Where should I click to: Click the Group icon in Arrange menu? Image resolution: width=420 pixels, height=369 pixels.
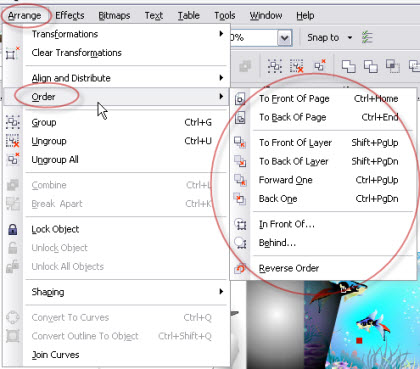pyautogui.click(x=13, y=122)
